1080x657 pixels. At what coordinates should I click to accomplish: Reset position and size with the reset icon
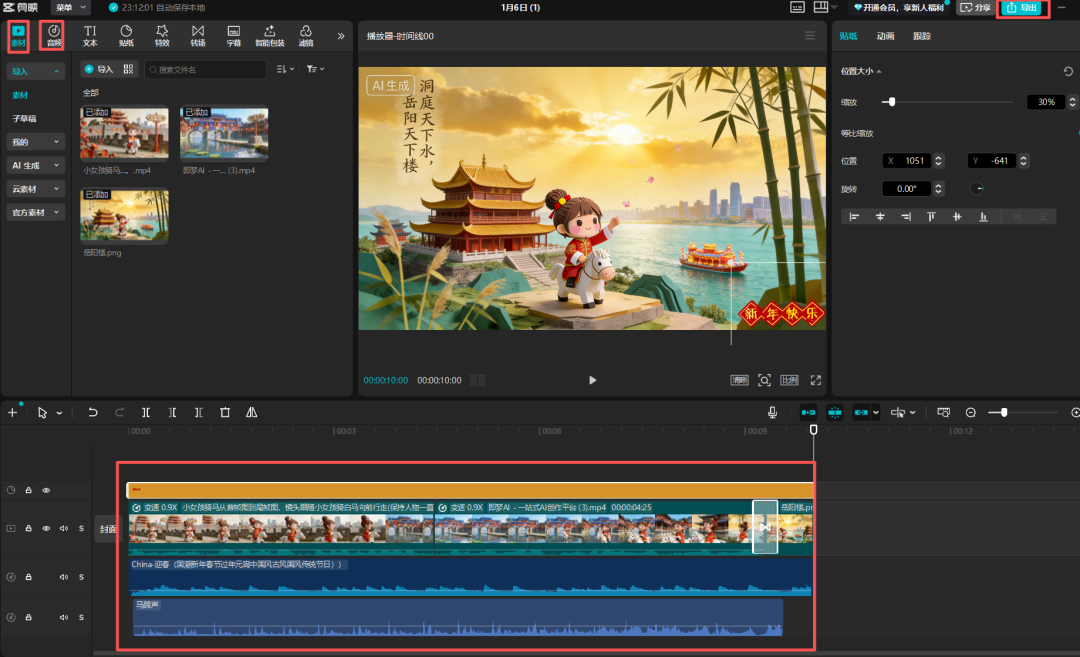(1068, 71)
